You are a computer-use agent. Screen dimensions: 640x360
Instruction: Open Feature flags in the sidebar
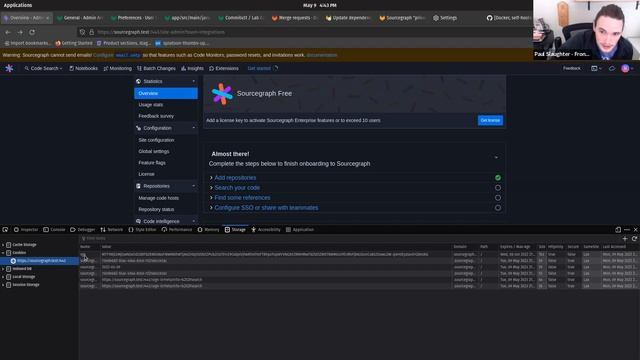152,163
